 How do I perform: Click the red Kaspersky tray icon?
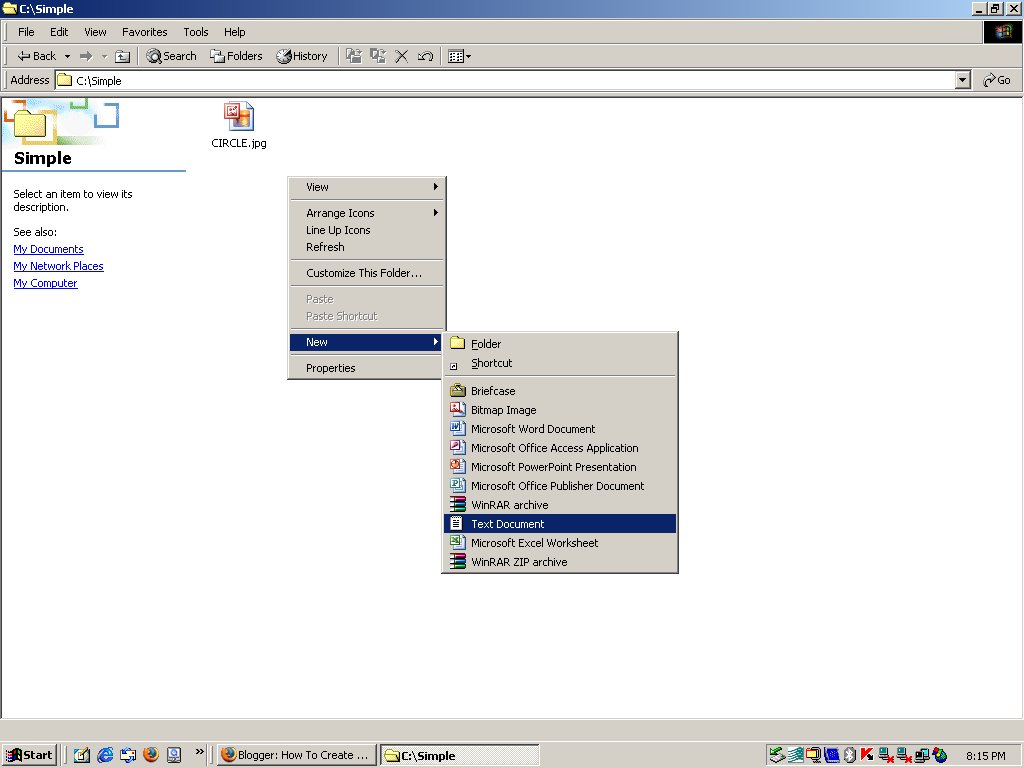pos(867,755)
